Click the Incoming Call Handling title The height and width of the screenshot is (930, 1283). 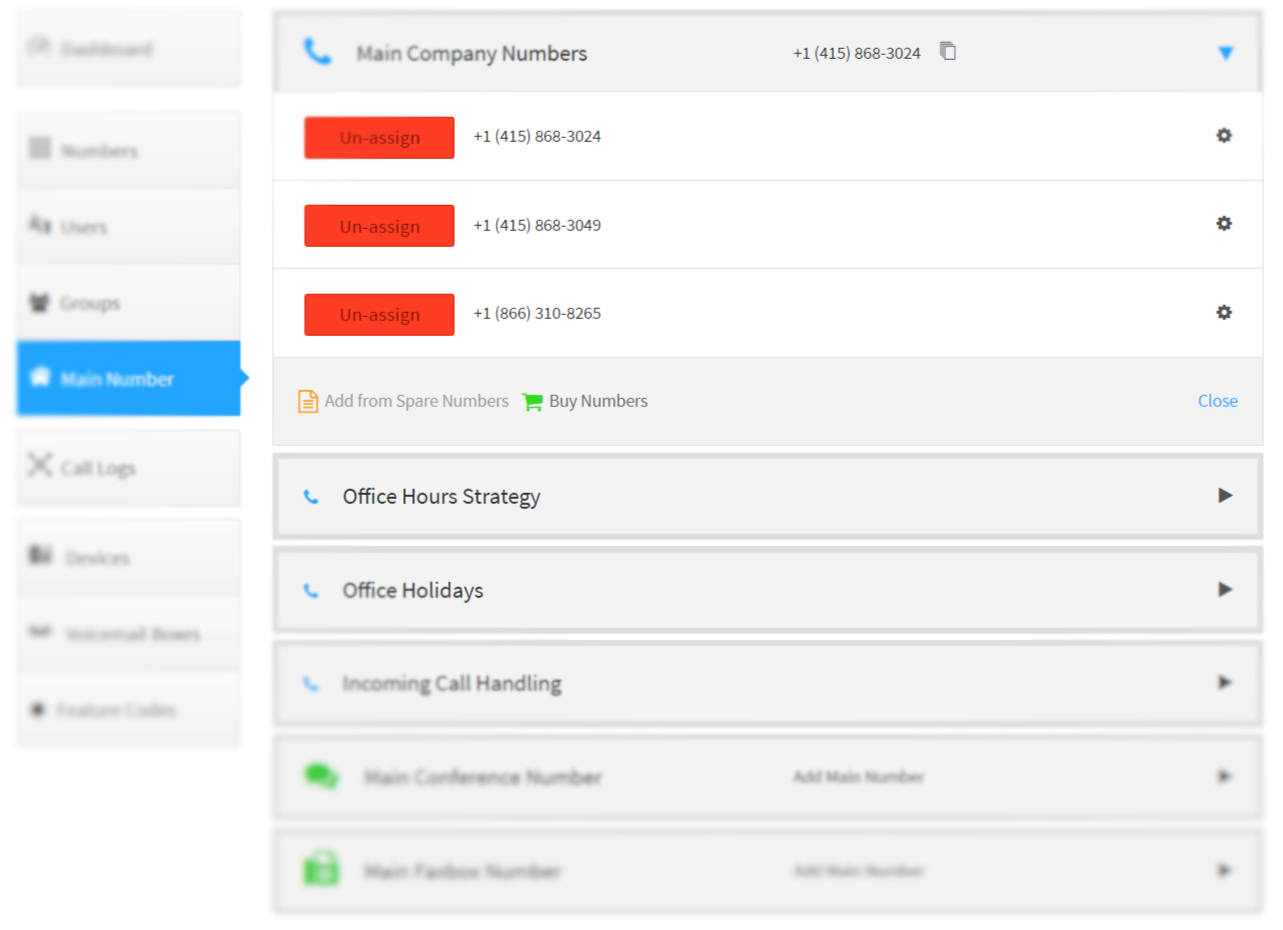[452, 684]
